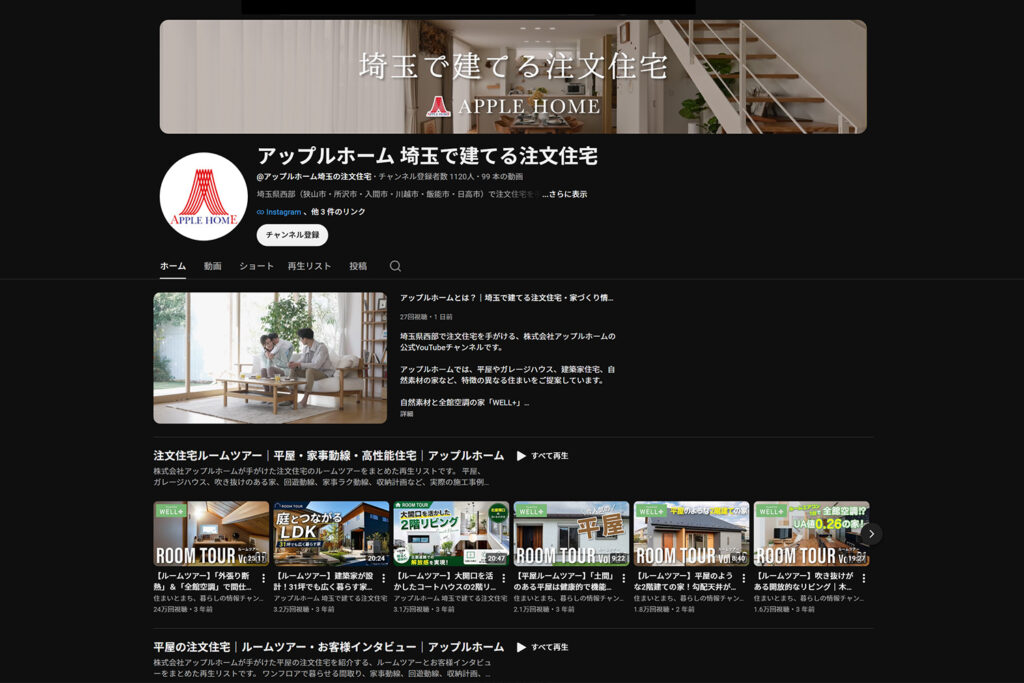Image resolution: width=1024 pixels, height=683 pixels.
Task: Click channel name under 建築家が設計 video
Action: 330,598
